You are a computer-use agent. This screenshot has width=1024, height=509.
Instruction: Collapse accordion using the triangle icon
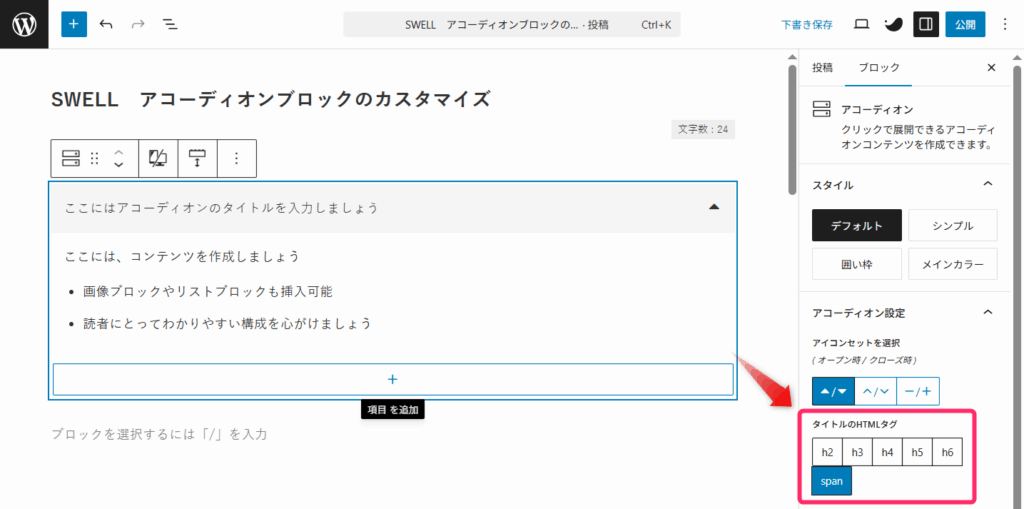[x=714, y=207]
